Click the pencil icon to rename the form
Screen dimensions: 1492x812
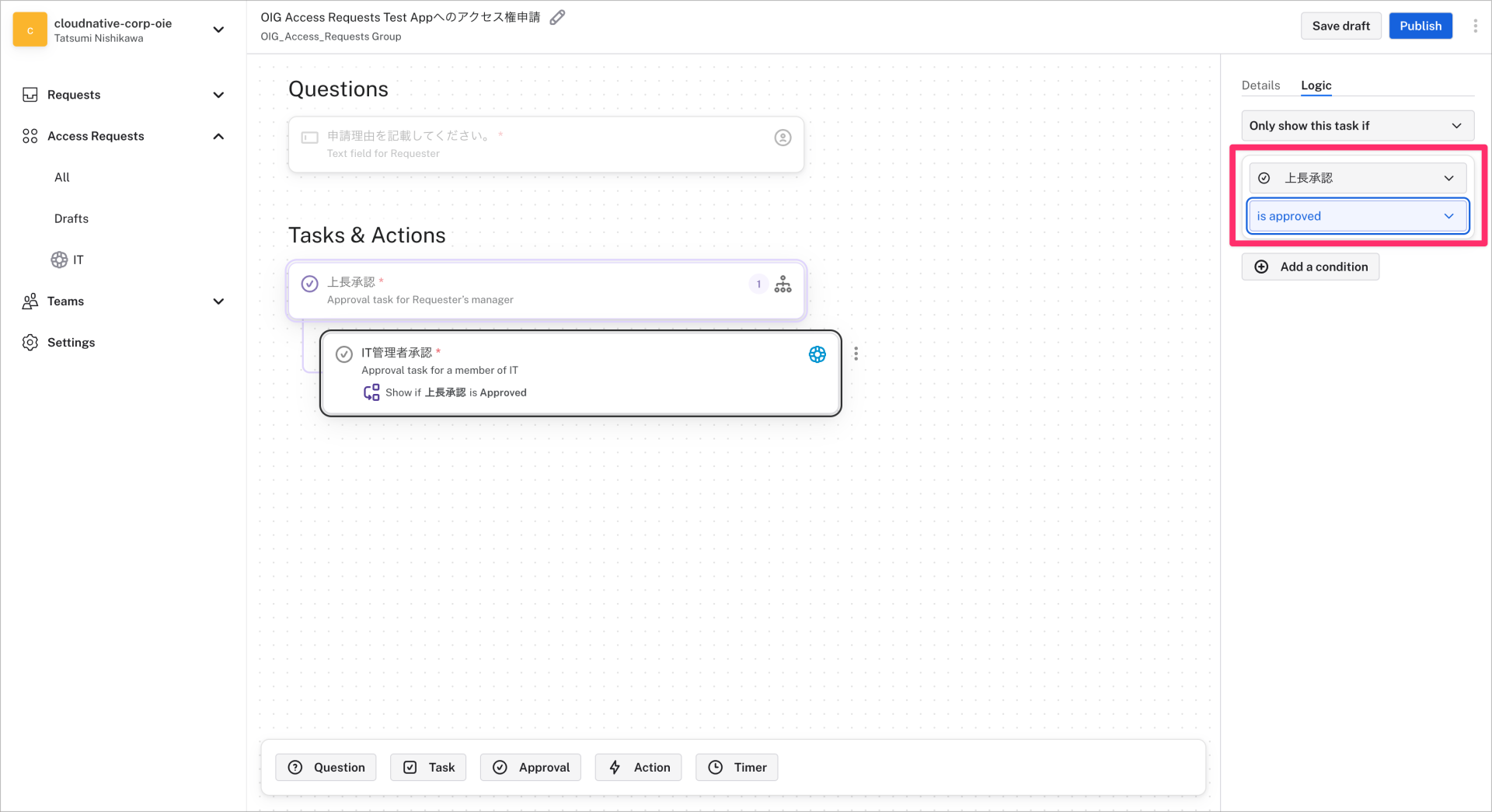[557, 16]
